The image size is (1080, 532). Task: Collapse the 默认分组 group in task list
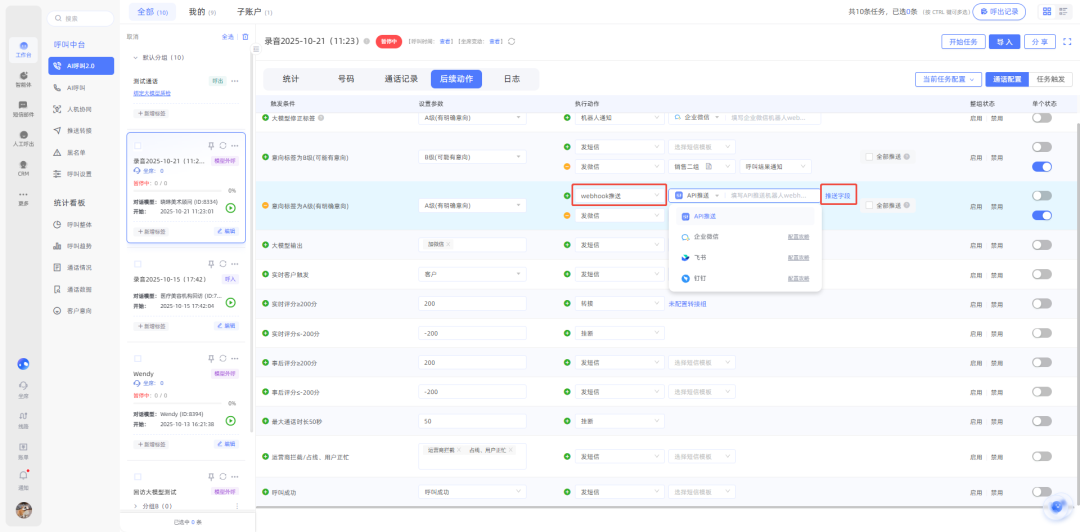point(135,58)
